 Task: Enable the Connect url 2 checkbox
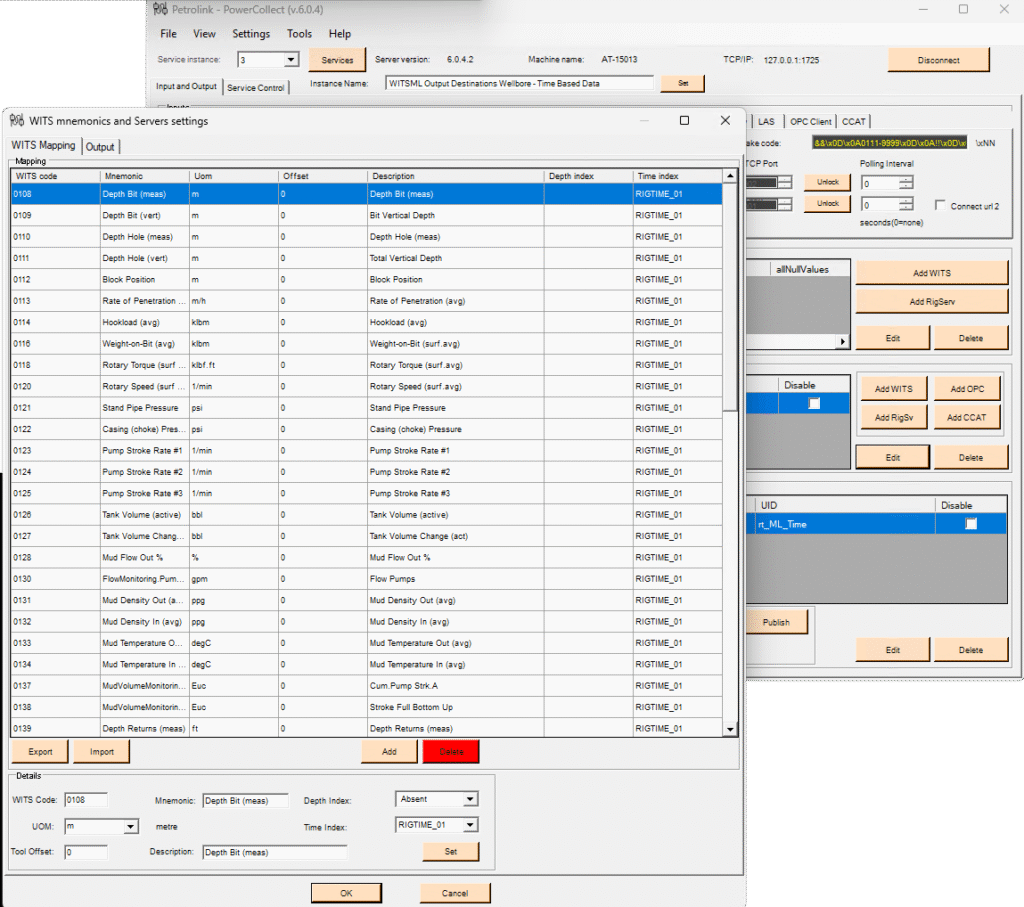940,205
